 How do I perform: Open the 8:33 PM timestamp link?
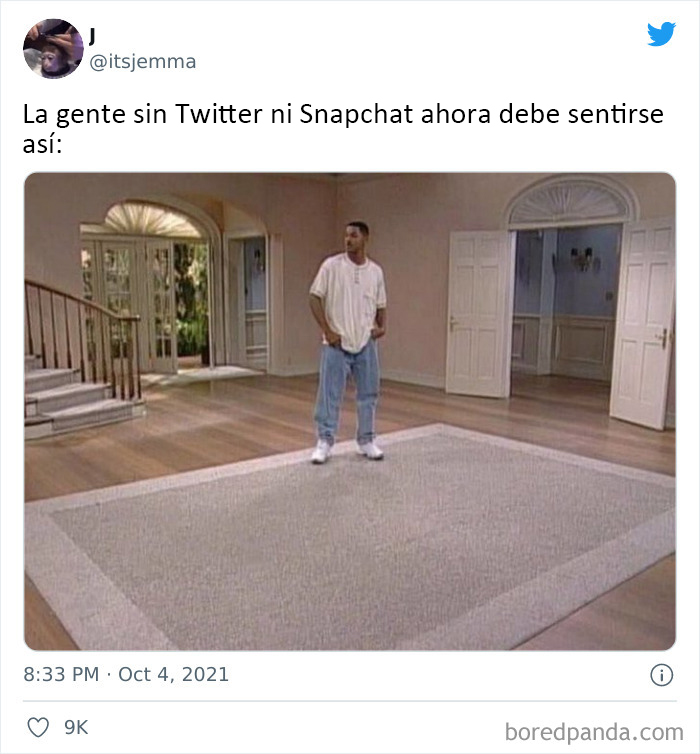(61, 674)
